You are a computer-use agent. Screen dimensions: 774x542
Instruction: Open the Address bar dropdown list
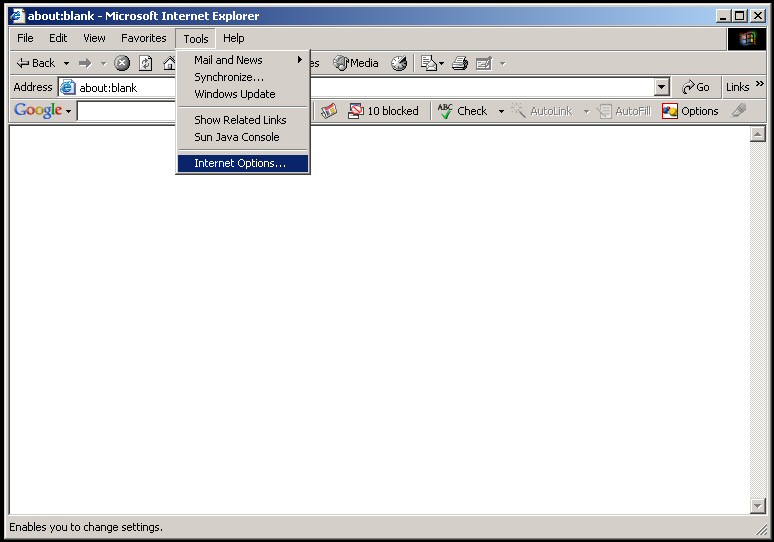tap(661, 87)
